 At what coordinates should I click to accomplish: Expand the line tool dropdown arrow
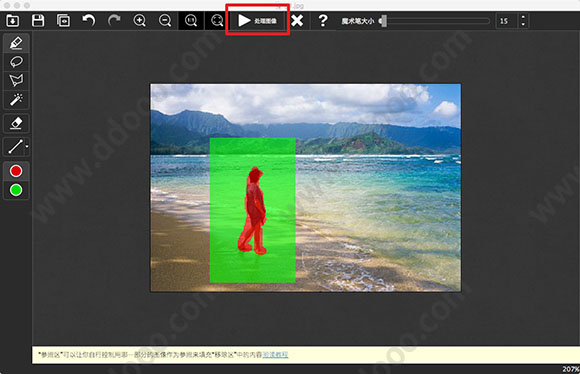(27, 146)
